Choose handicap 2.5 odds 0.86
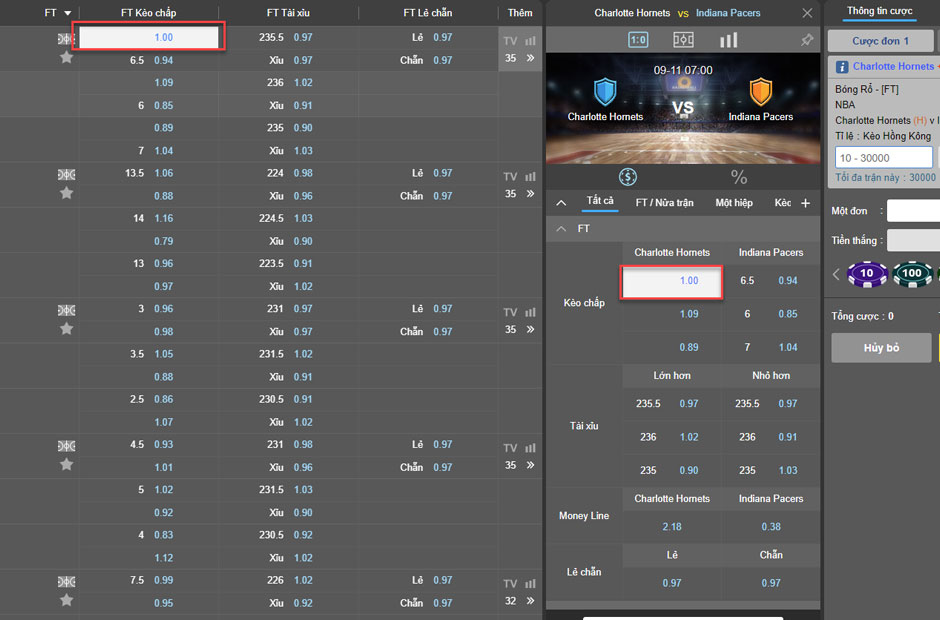This screenshot has height=620, width=940. (164, 399)
